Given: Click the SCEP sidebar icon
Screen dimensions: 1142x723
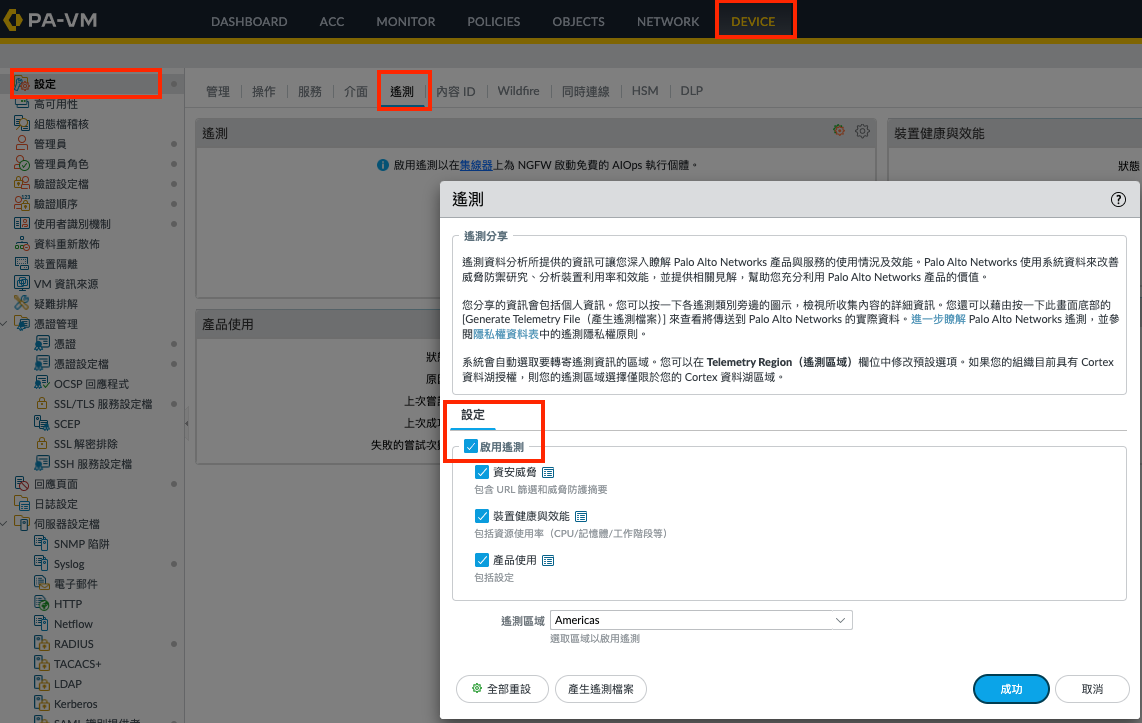Looking at the screenshot, I should (x=42, y=423).
